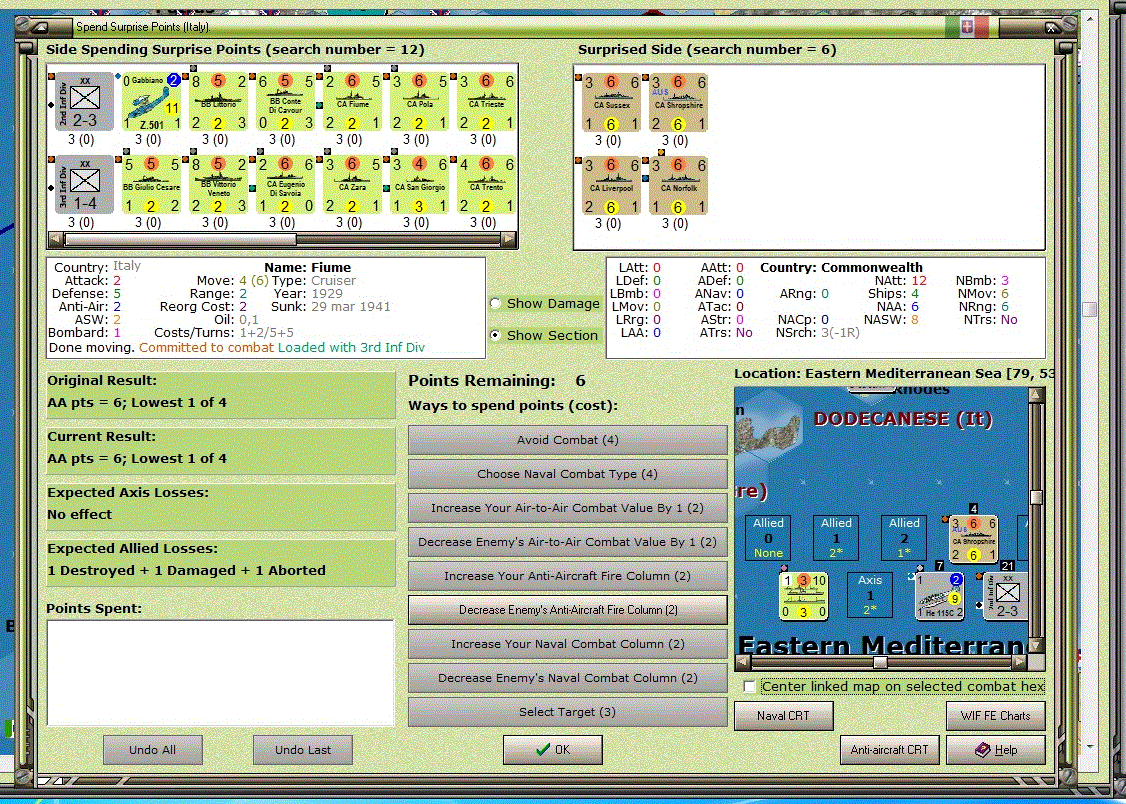This screenshot has height=804, width=1126.
Task: Check Center linked map on selected combat hex
Action: pyautogui.click(x=749, y=686)
